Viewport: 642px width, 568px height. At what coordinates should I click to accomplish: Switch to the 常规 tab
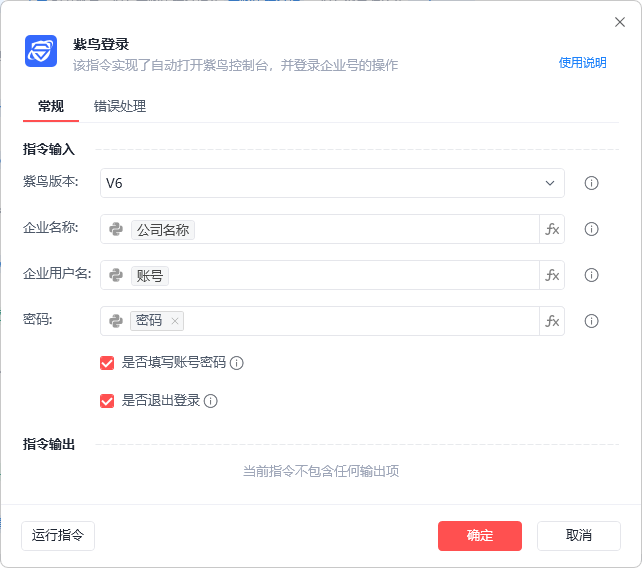point(51,106)
